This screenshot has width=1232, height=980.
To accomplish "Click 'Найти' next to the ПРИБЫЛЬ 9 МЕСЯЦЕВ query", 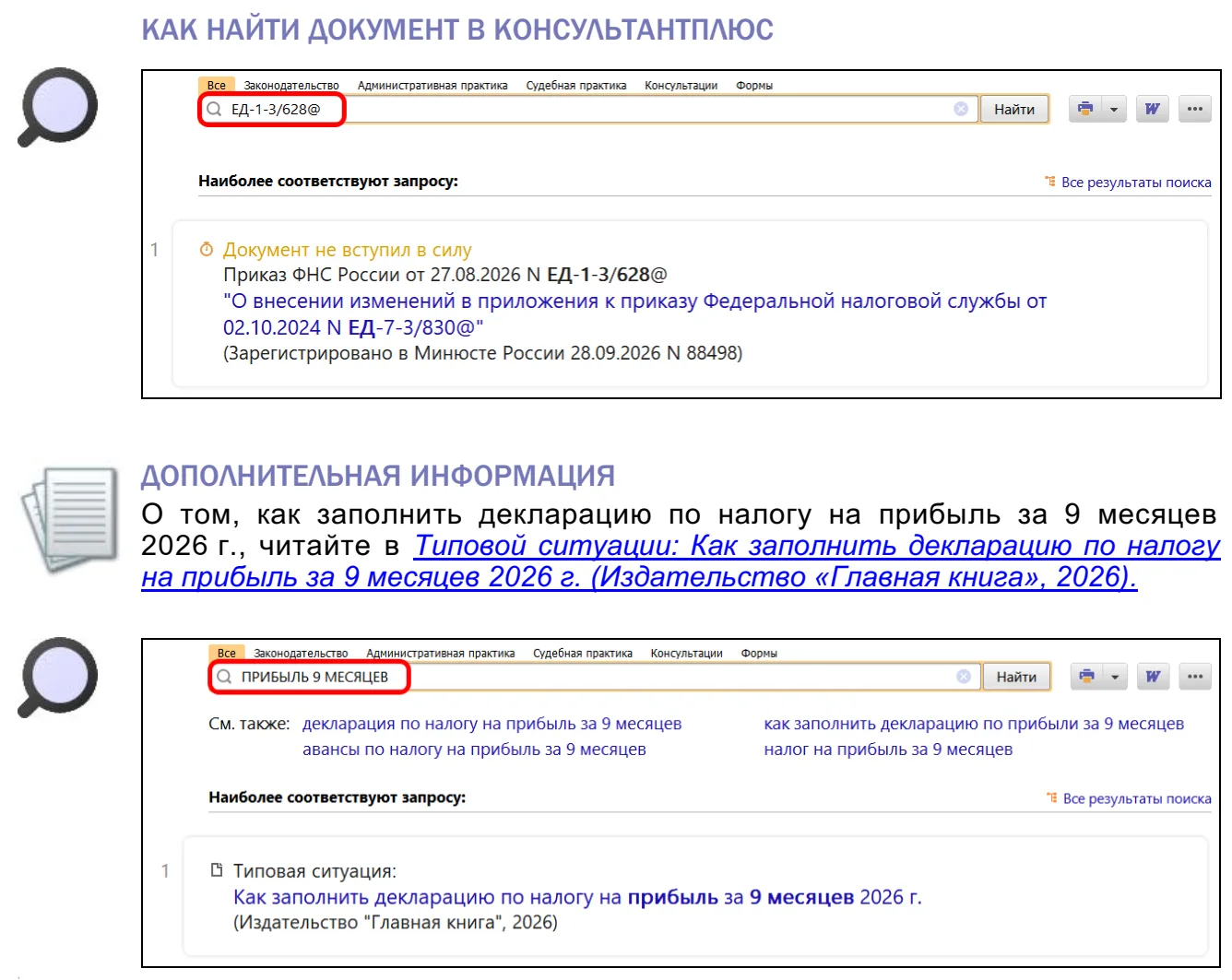I will [1016, 677].
